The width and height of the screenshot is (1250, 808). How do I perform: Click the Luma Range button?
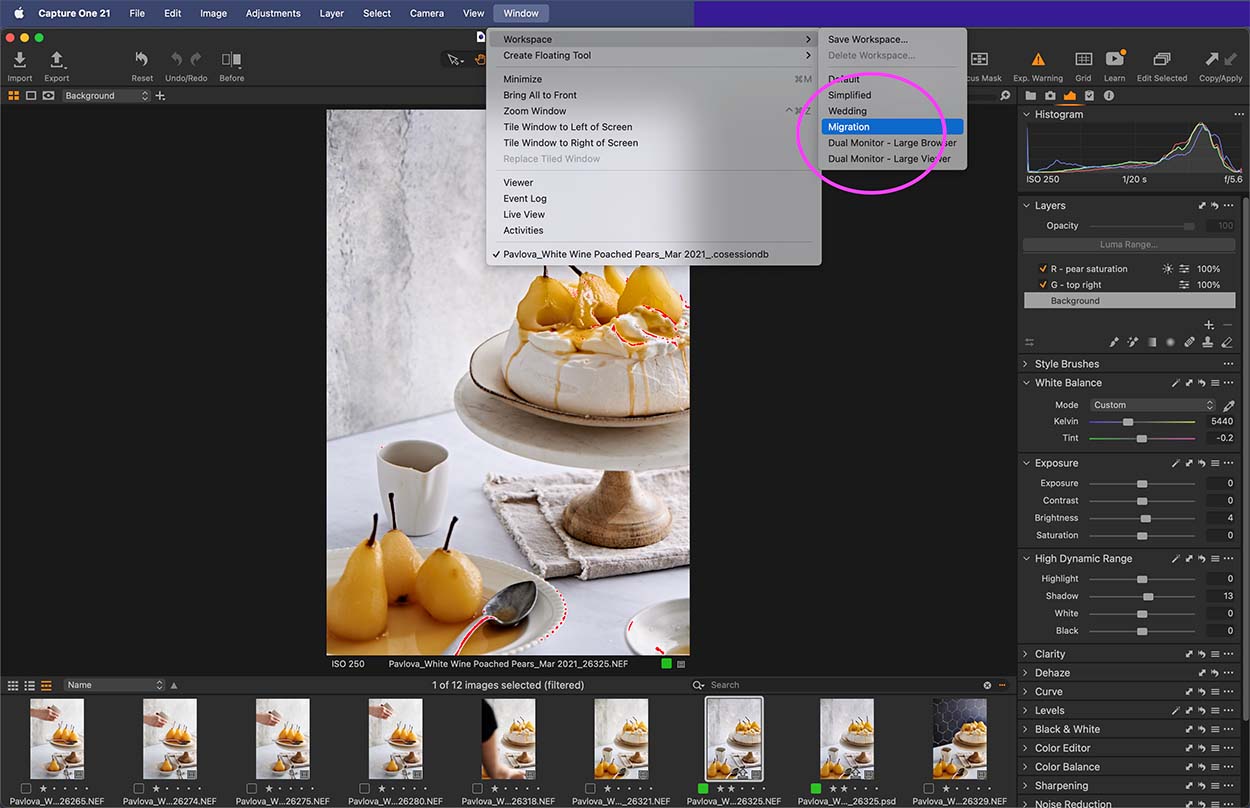pos(1128,244)
